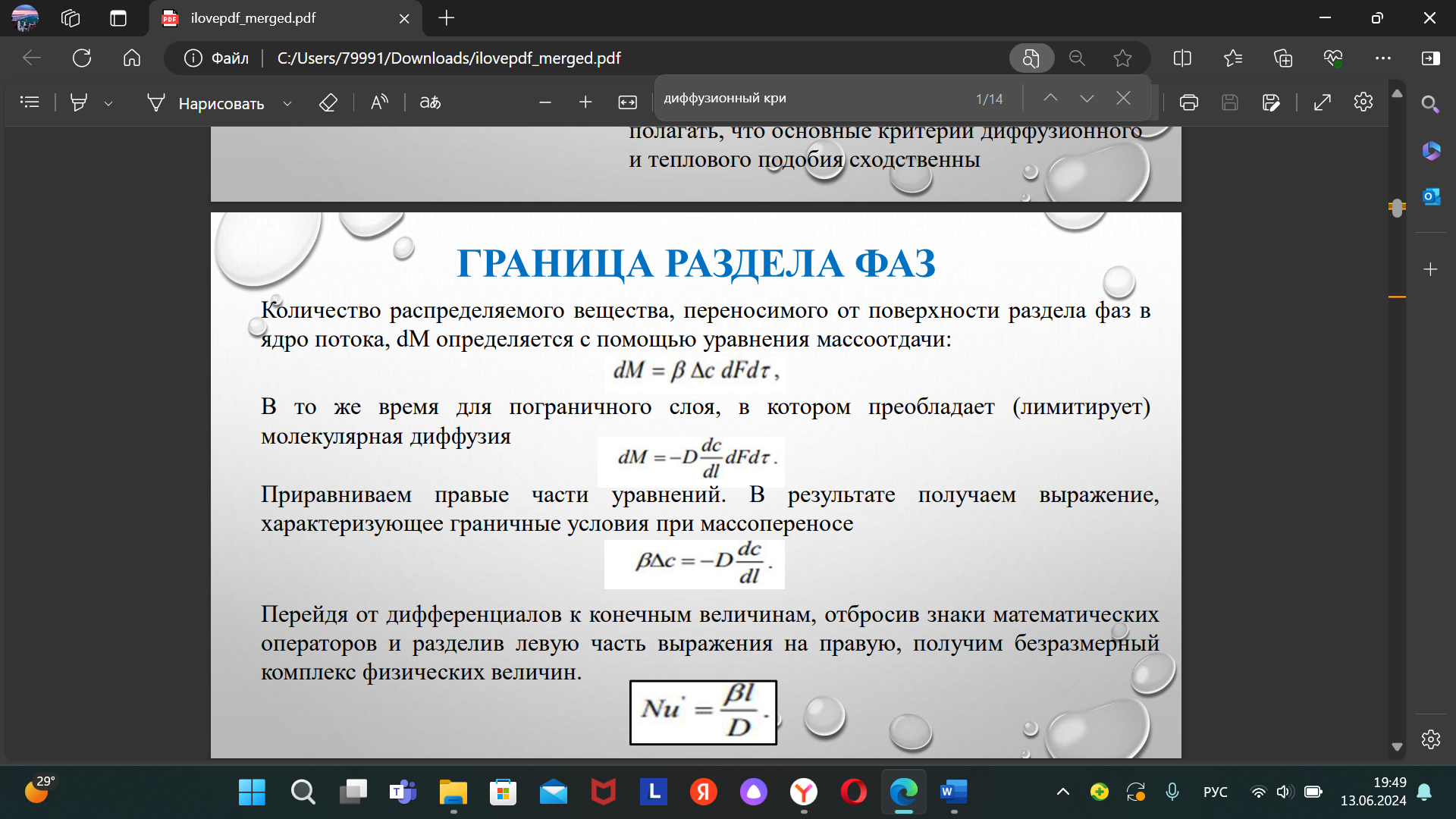Zoom in the PDF with plus
Viewport: 1456px width, 819px height.
[585, 102]
